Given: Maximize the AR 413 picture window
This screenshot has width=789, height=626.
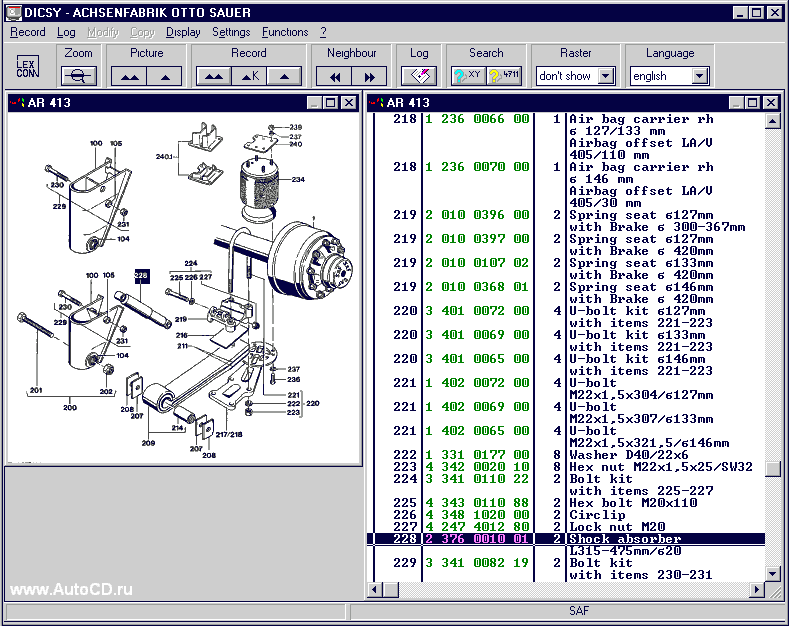Looking at the screenshot, I should coord(331,103).
